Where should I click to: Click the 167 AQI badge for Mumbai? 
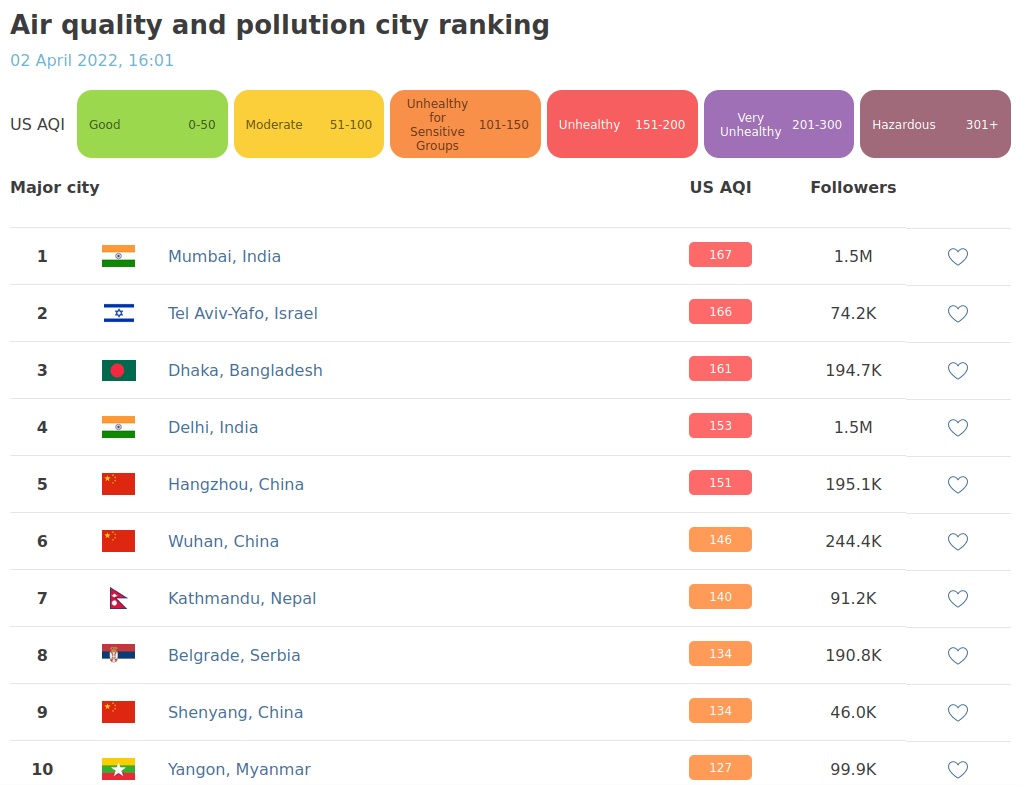(x=720, y=255)
